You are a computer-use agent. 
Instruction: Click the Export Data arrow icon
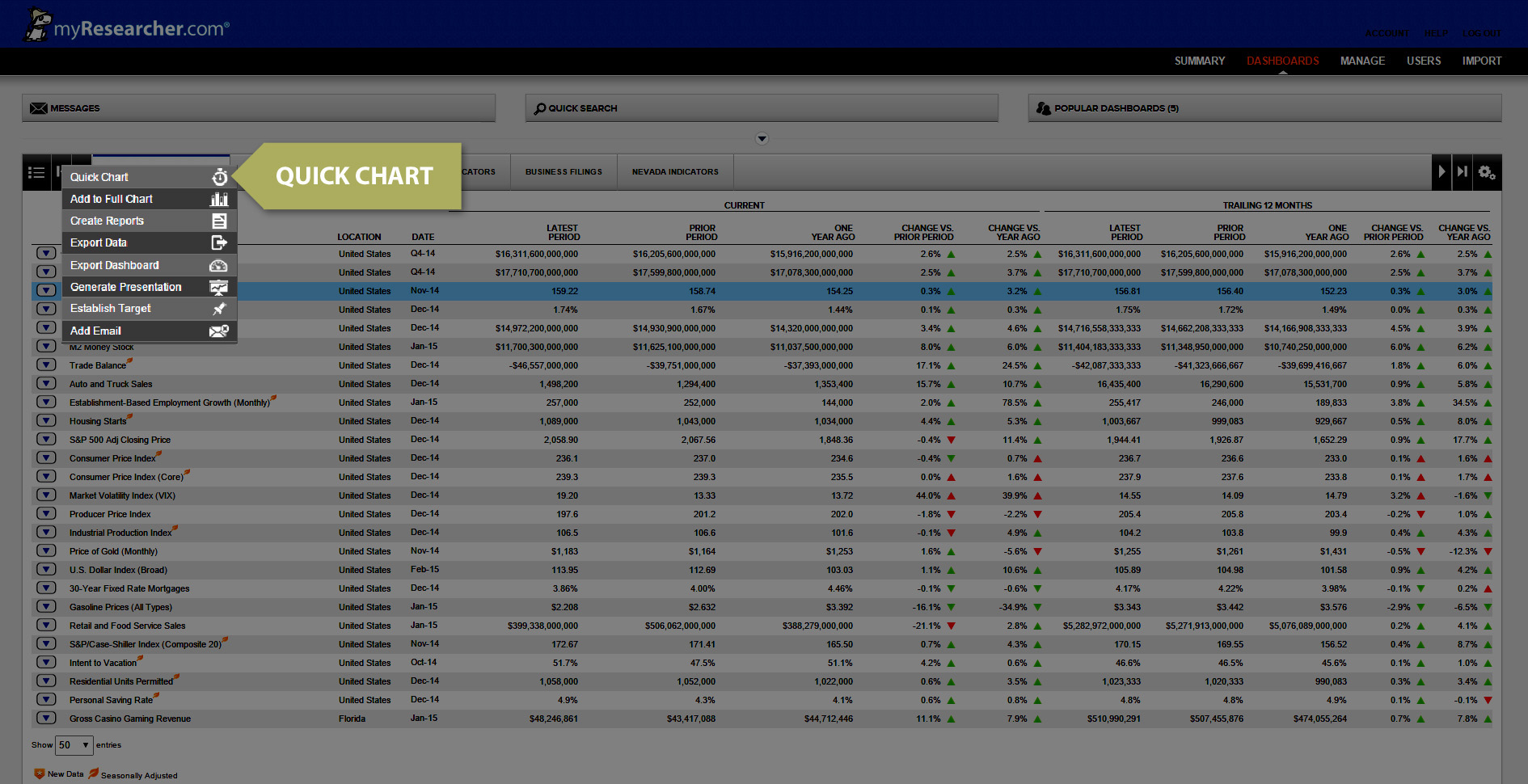pyautogui.click(x=219, y=242)
